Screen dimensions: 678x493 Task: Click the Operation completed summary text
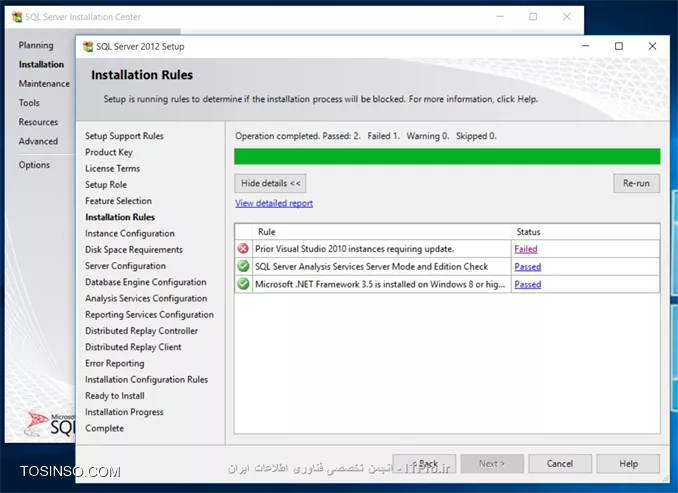coord(366,136)
